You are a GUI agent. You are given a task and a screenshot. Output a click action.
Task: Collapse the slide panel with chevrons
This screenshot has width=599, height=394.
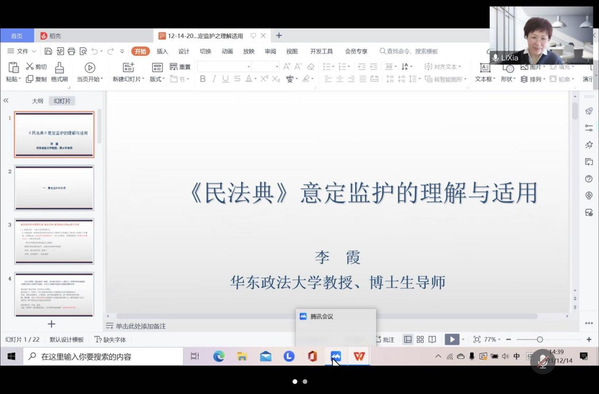tap(6, 101)
